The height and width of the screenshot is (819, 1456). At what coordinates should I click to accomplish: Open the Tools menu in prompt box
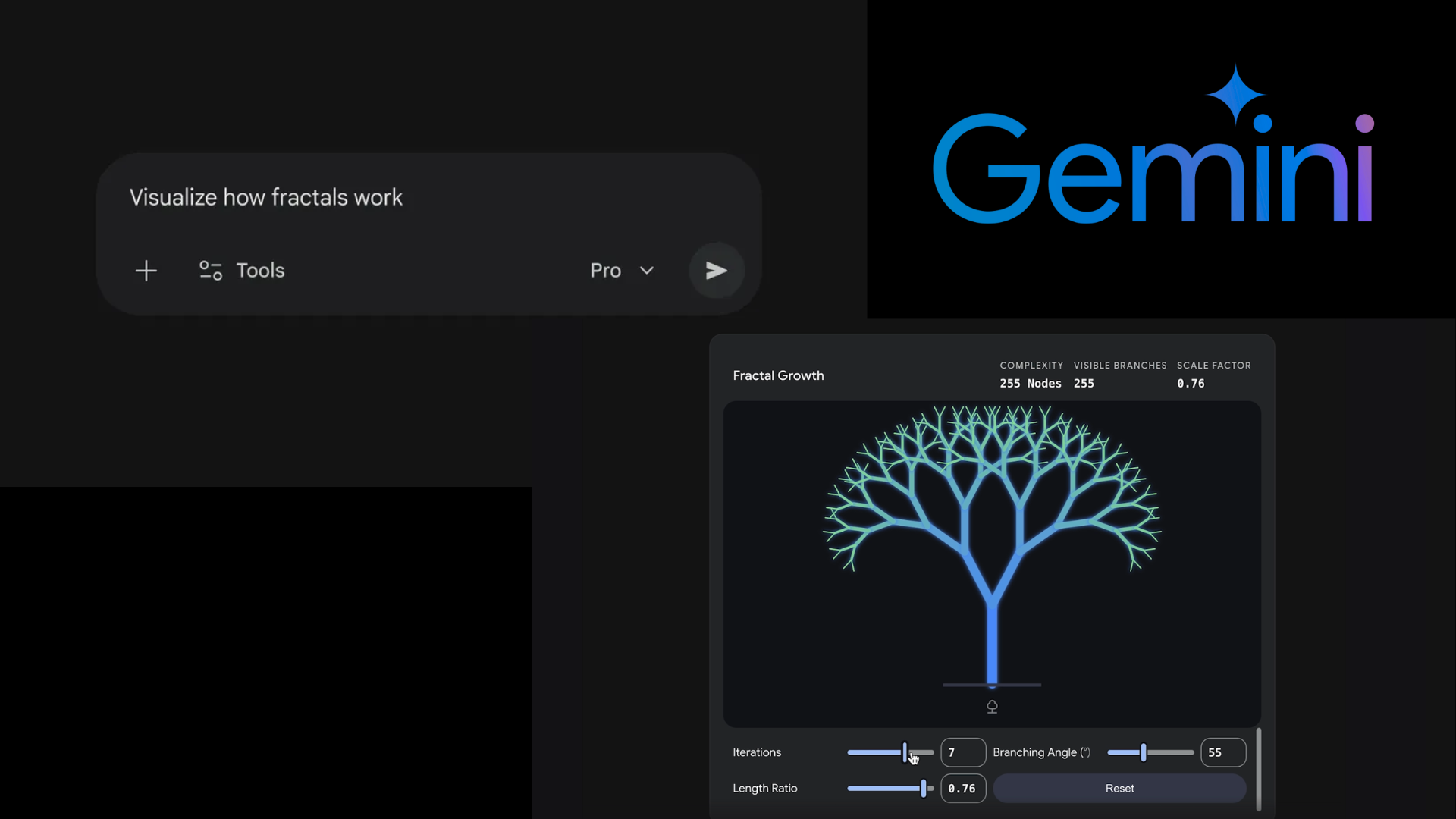pyautogui.click(x=242, y=271)
